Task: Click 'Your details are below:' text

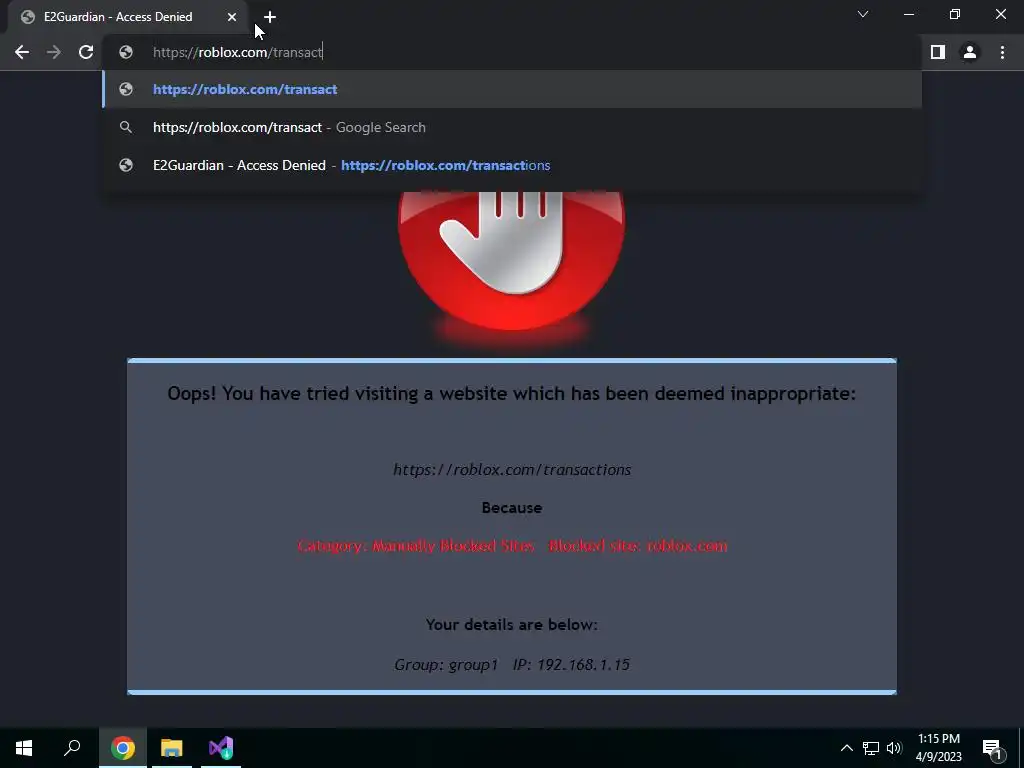Action: pyautogui.click(x=512, y=624)
